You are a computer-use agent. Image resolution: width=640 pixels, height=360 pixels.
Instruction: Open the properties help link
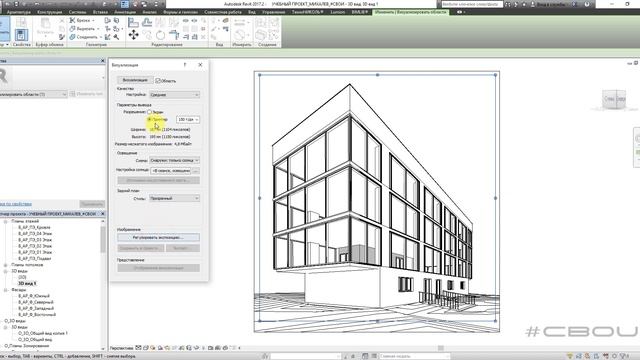(16, 204)
